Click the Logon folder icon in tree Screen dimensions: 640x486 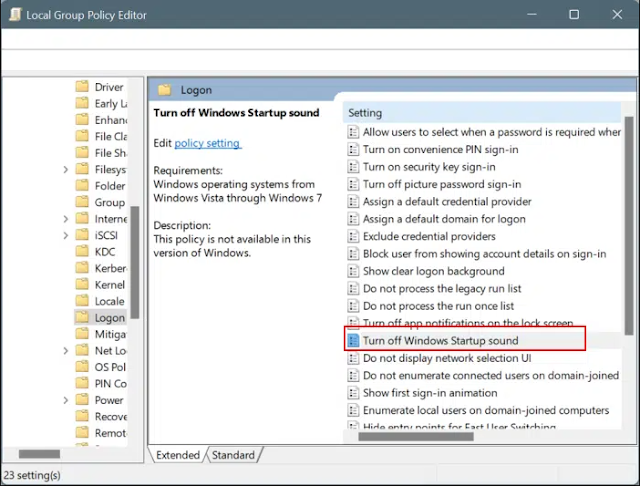tap(82, 317)
